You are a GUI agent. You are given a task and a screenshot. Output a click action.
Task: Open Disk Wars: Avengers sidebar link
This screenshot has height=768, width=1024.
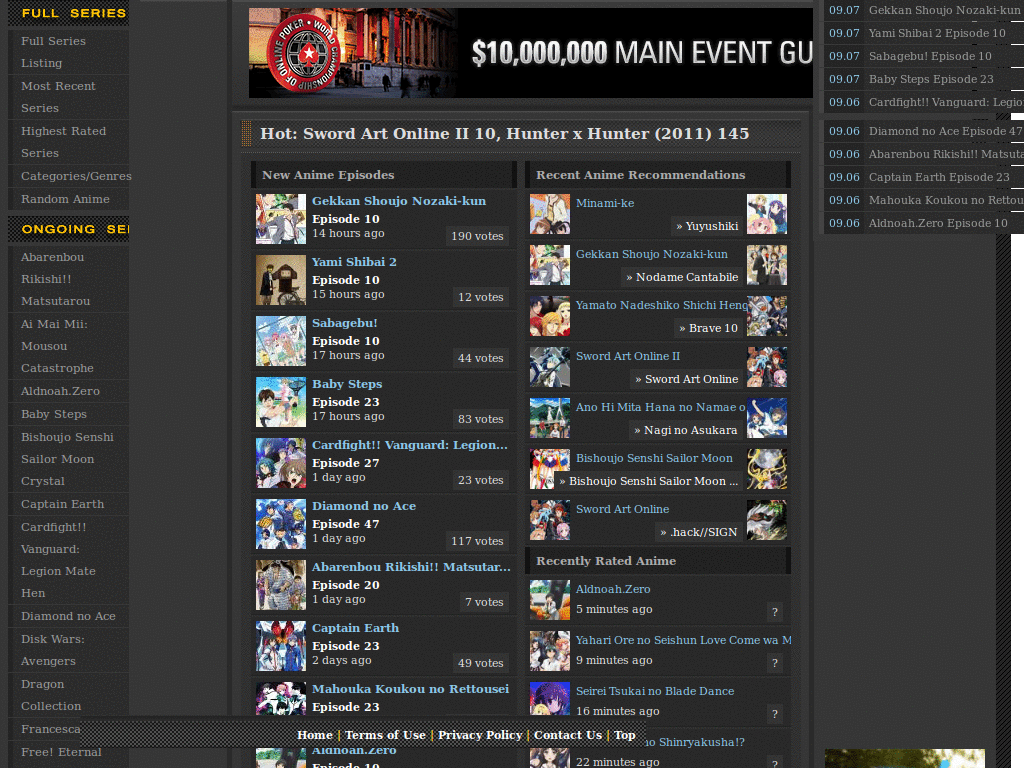coord(52,650)
